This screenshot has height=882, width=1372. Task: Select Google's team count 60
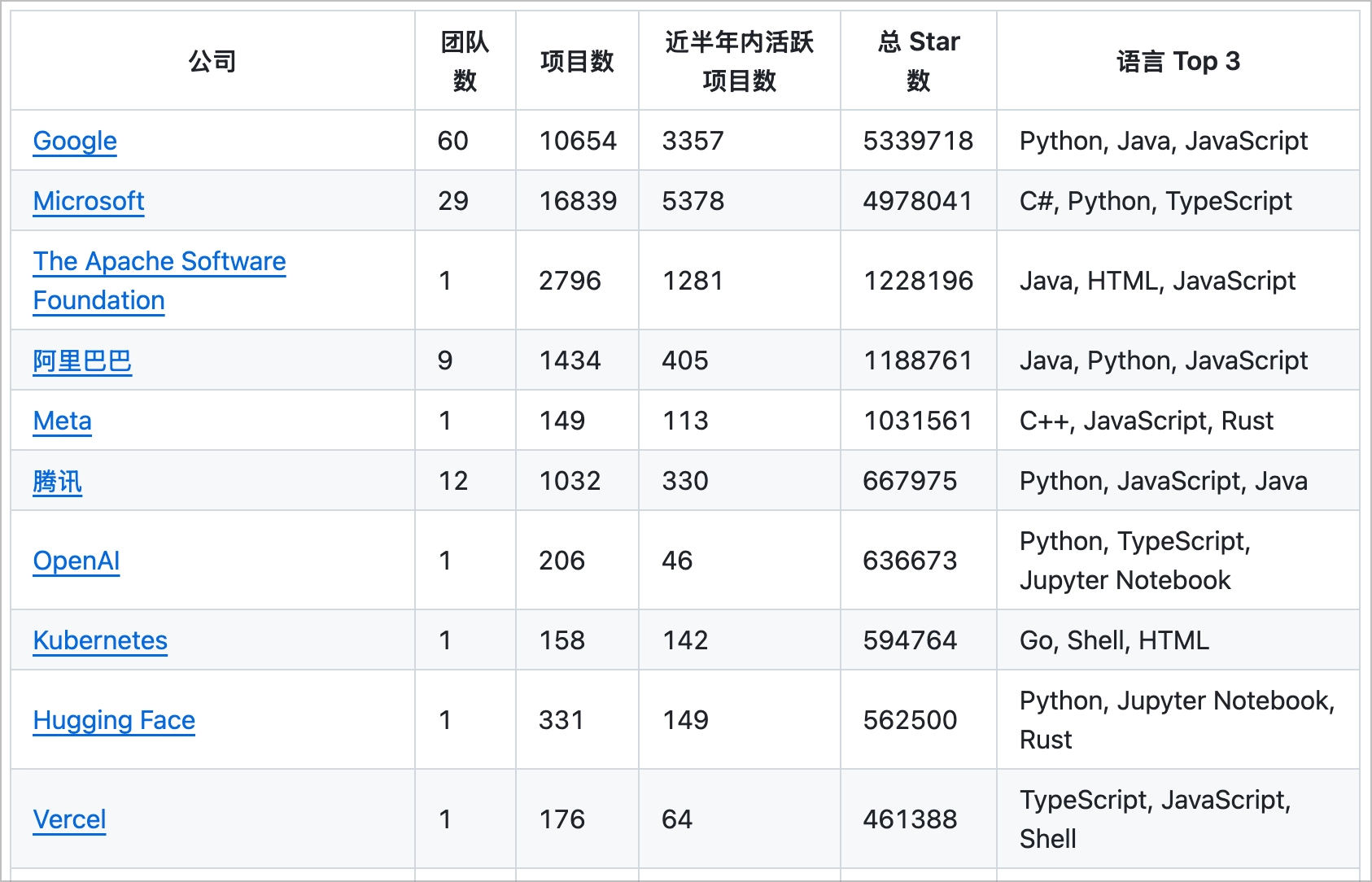pos(453,141)
